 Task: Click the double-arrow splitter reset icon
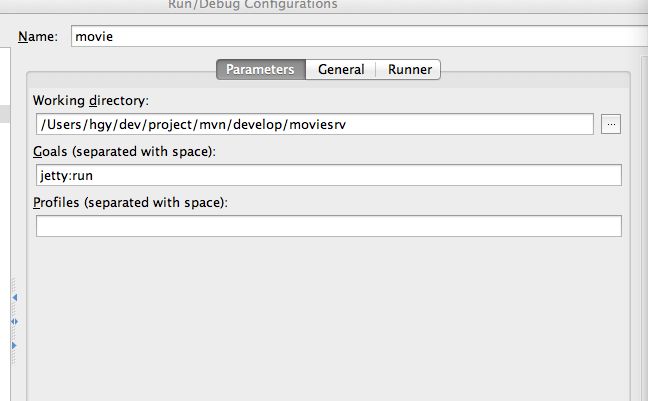pos(14,321)
